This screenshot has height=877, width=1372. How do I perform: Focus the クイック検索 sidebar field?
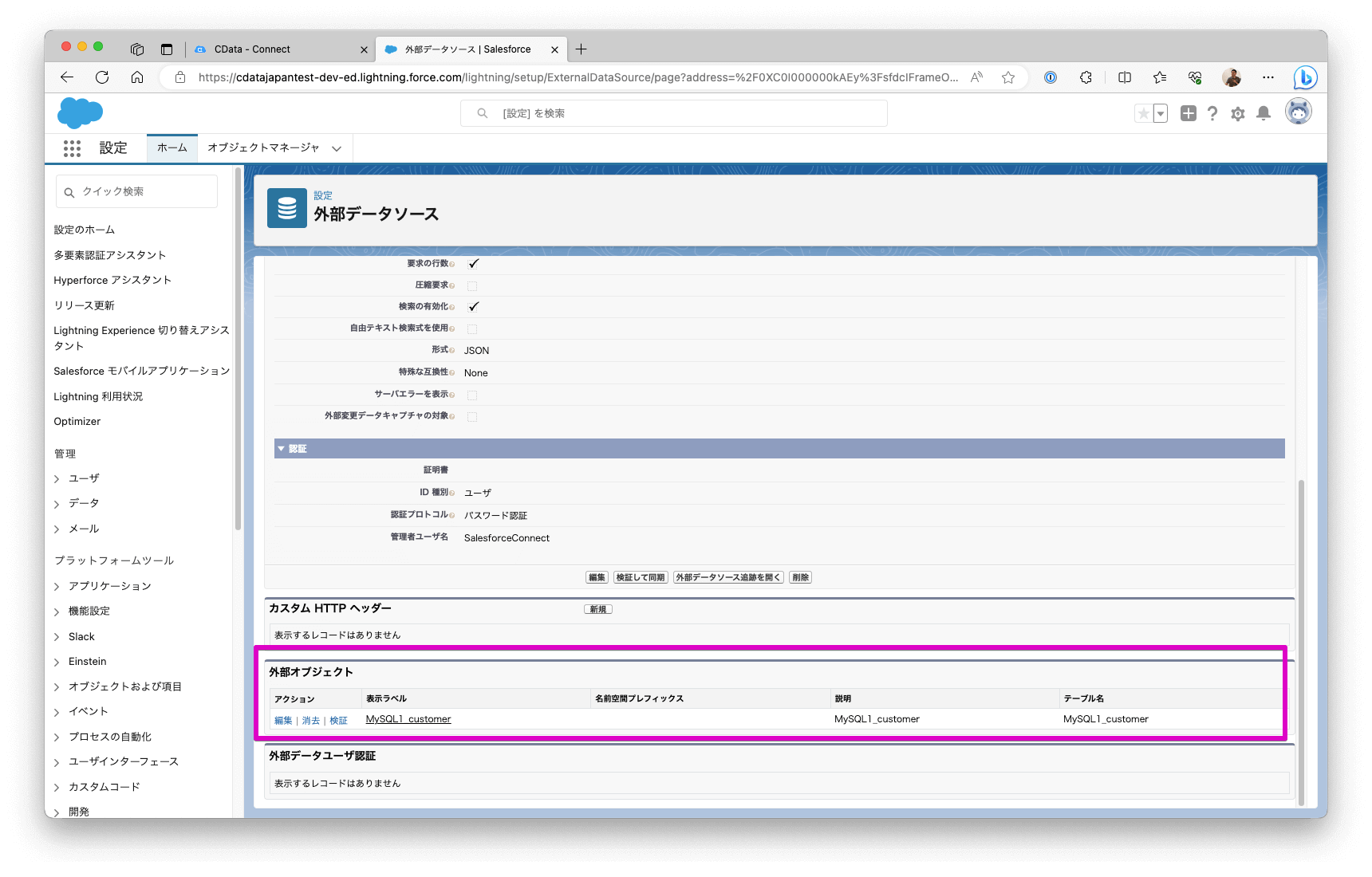(136, 191)
